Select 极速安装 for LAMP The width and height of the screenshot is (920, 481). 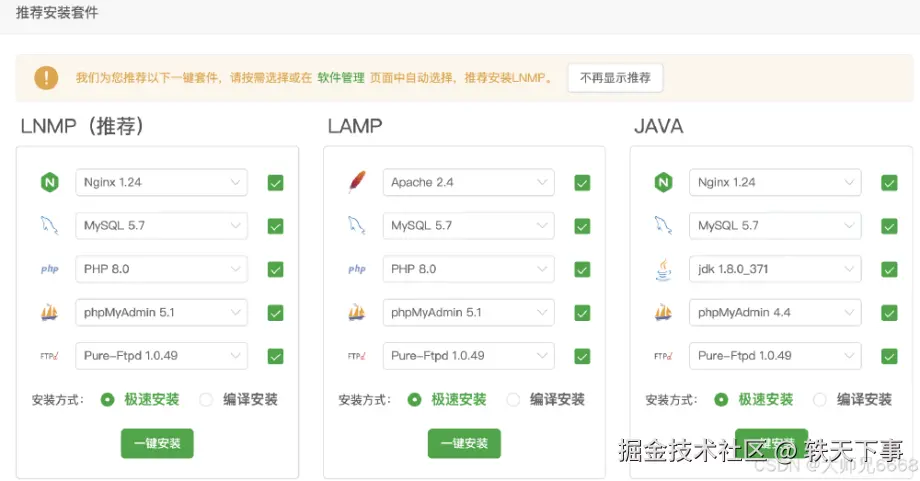[414, 400]
